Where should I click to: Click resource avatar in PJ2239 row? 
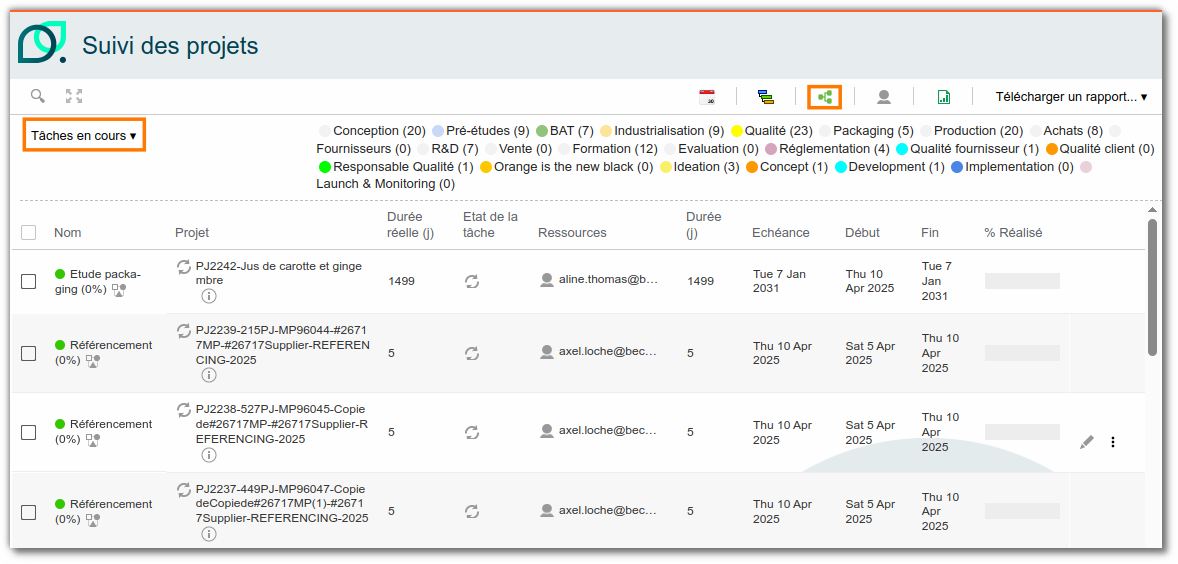tap(547, 351)
